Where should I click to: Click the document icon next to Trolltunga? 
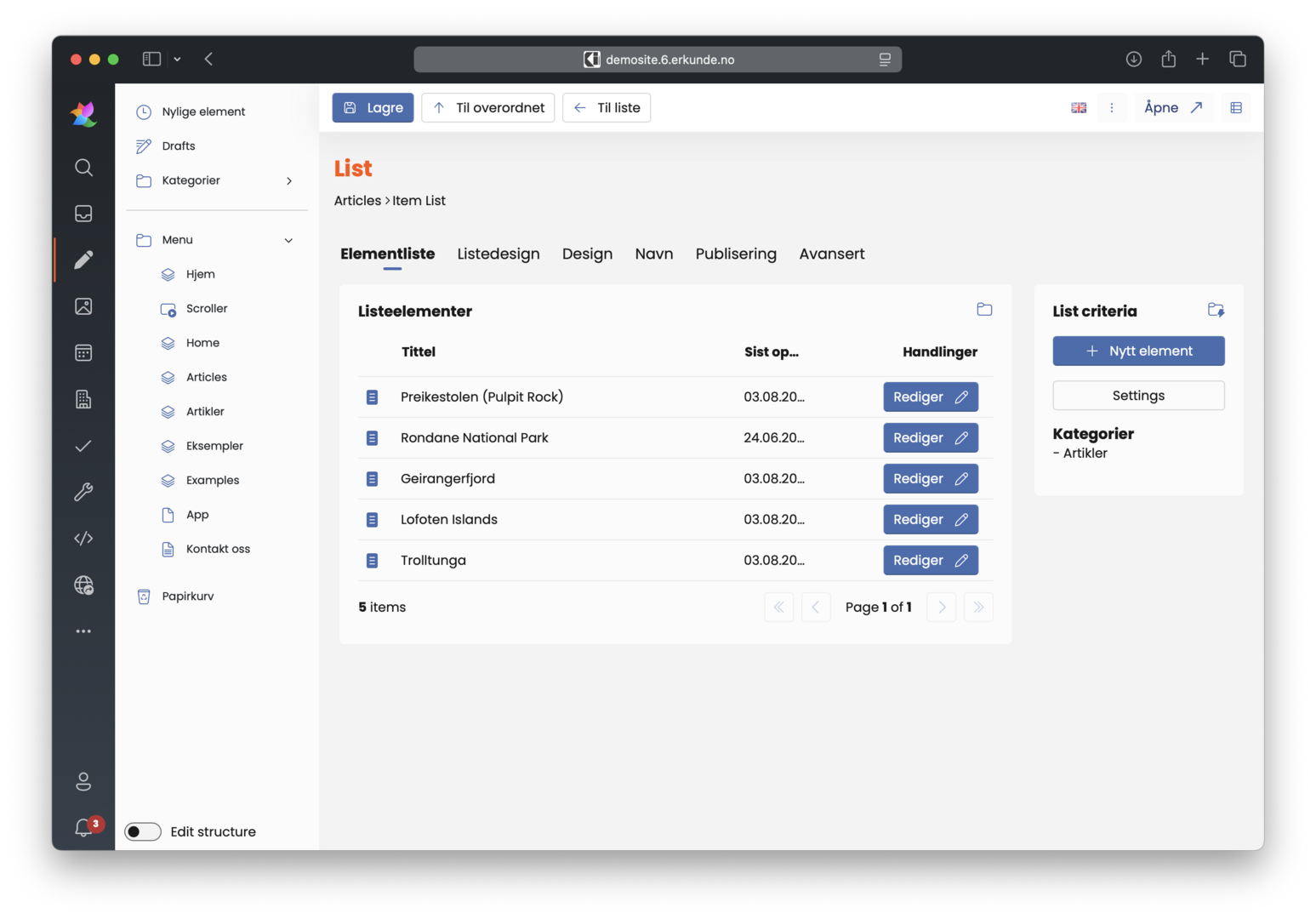372,561
